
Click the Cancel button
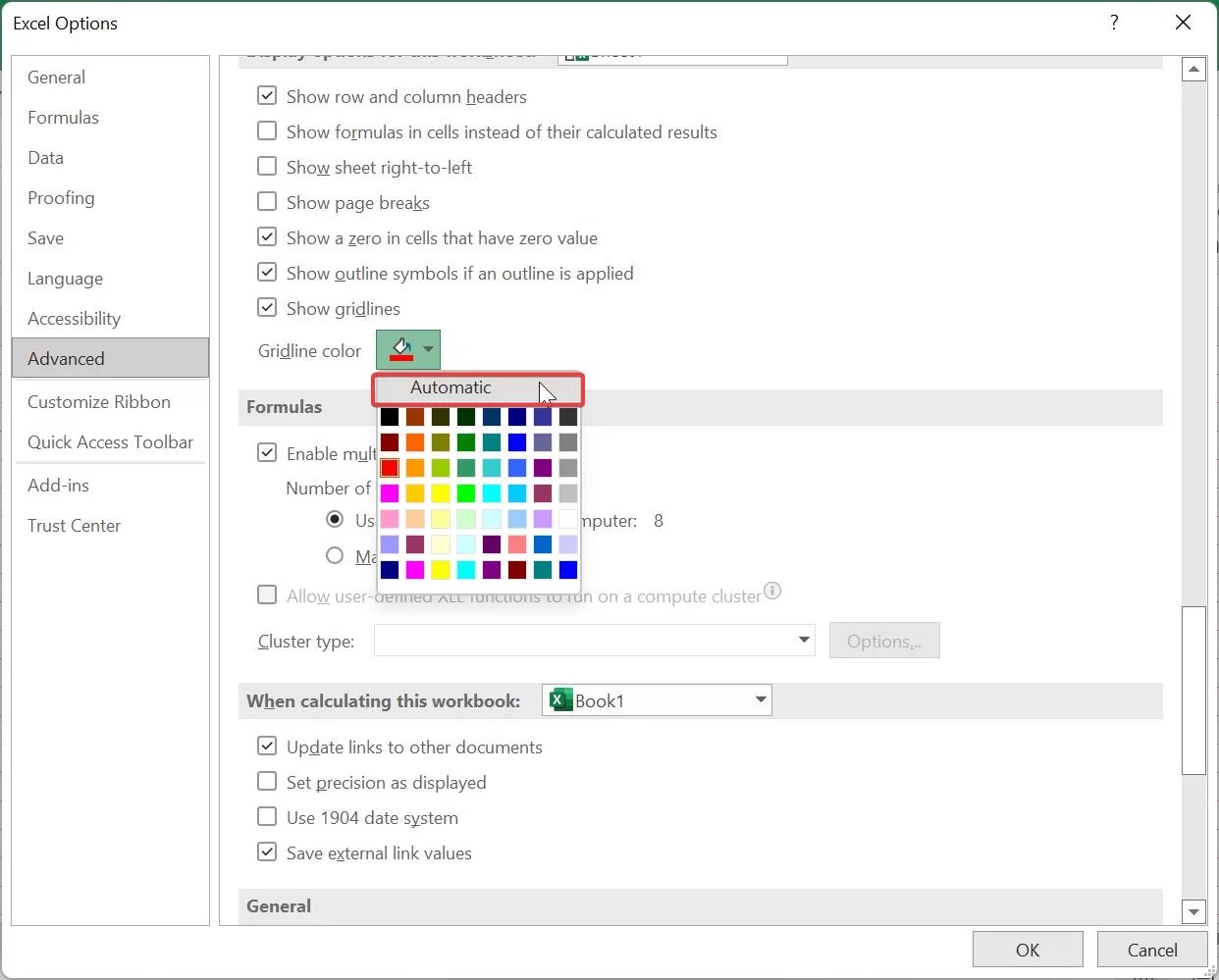1151,949
